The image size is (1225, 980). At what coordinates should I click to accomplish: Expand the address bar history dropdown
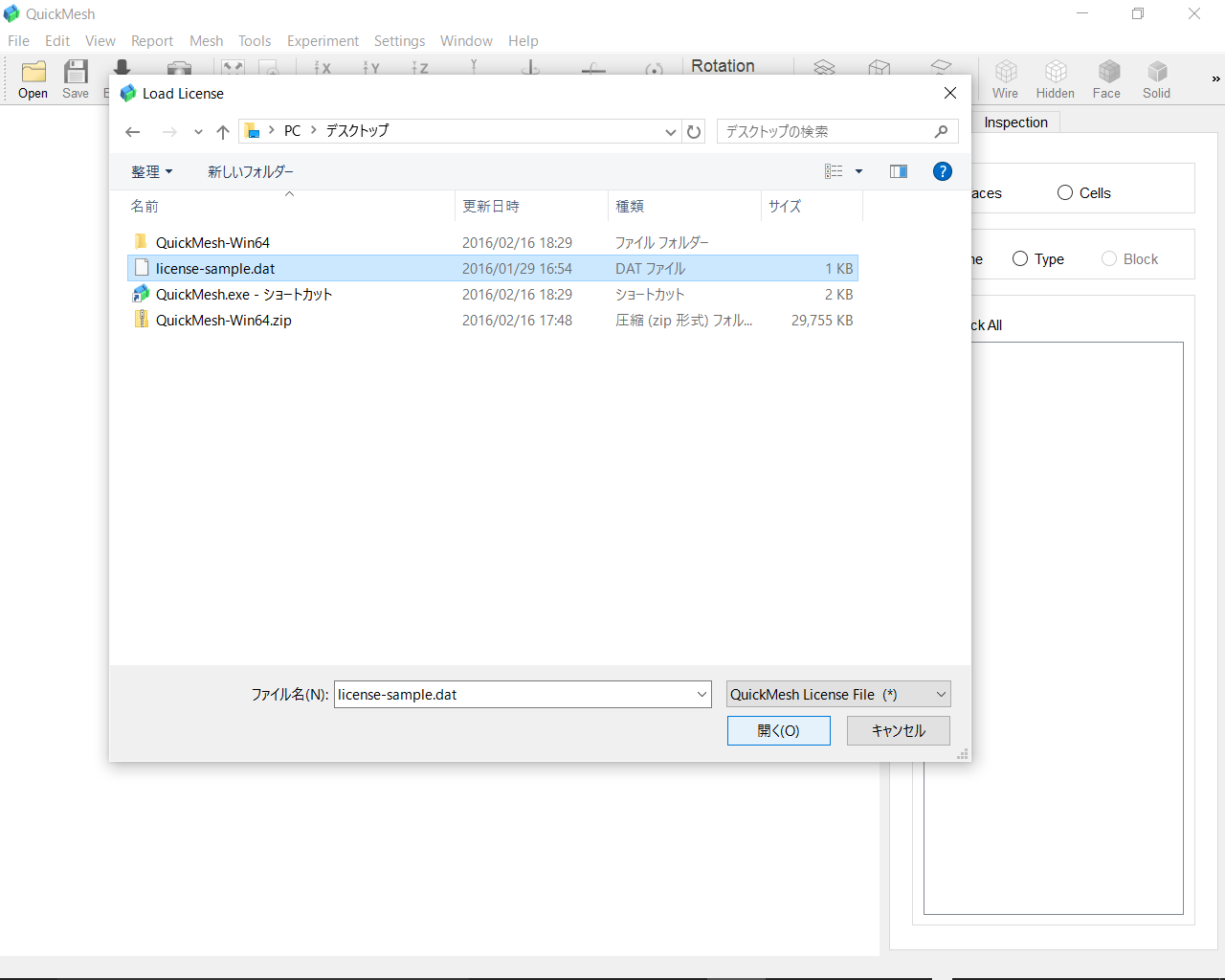(x=671, y=132)
